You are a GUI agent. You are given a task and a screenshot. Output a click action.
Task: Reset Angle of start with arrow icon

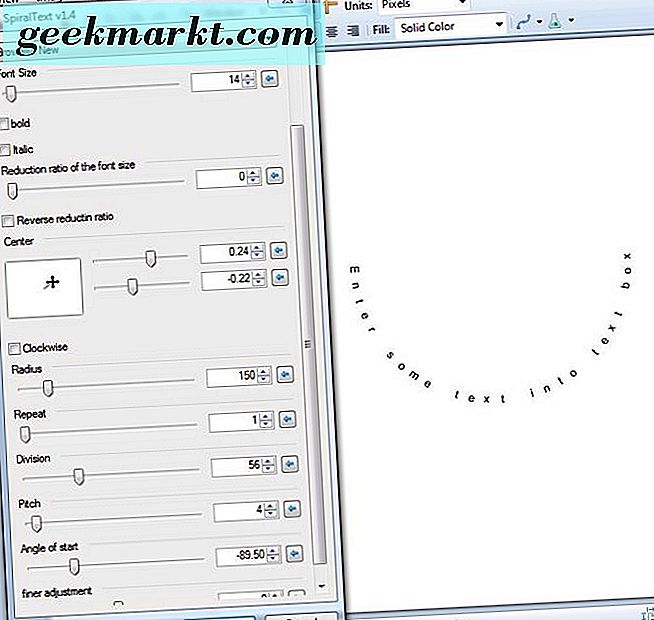(292, 556)
